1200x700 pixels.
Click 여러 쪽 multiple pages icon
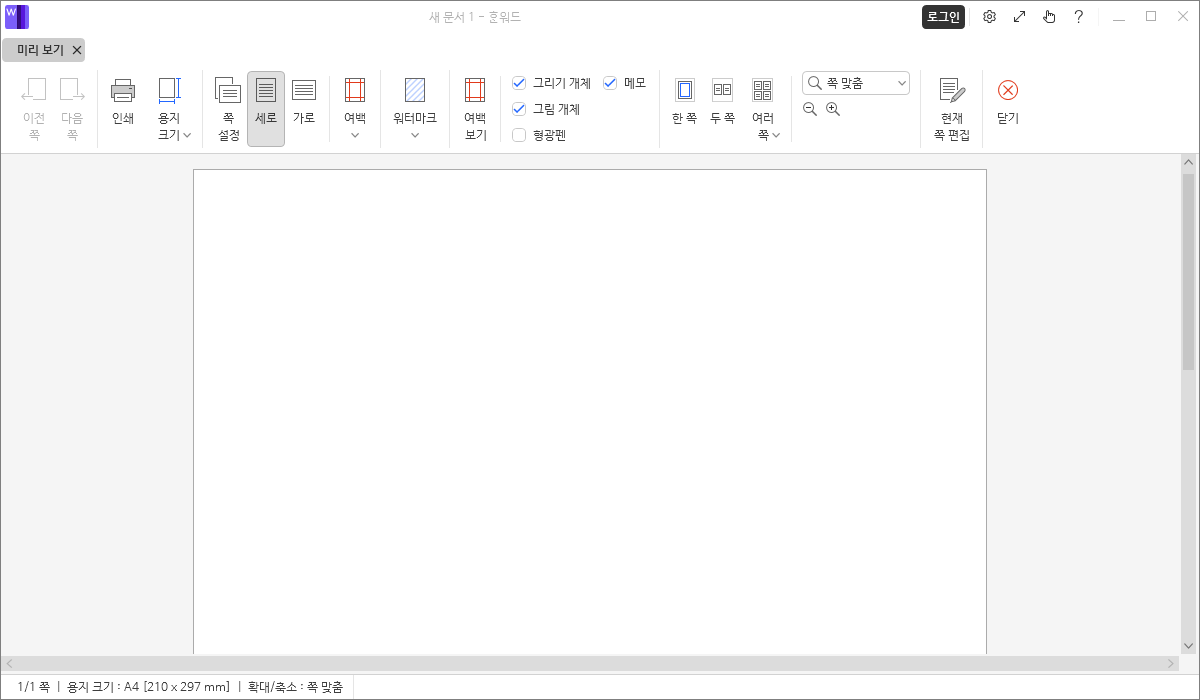(763, 91)
